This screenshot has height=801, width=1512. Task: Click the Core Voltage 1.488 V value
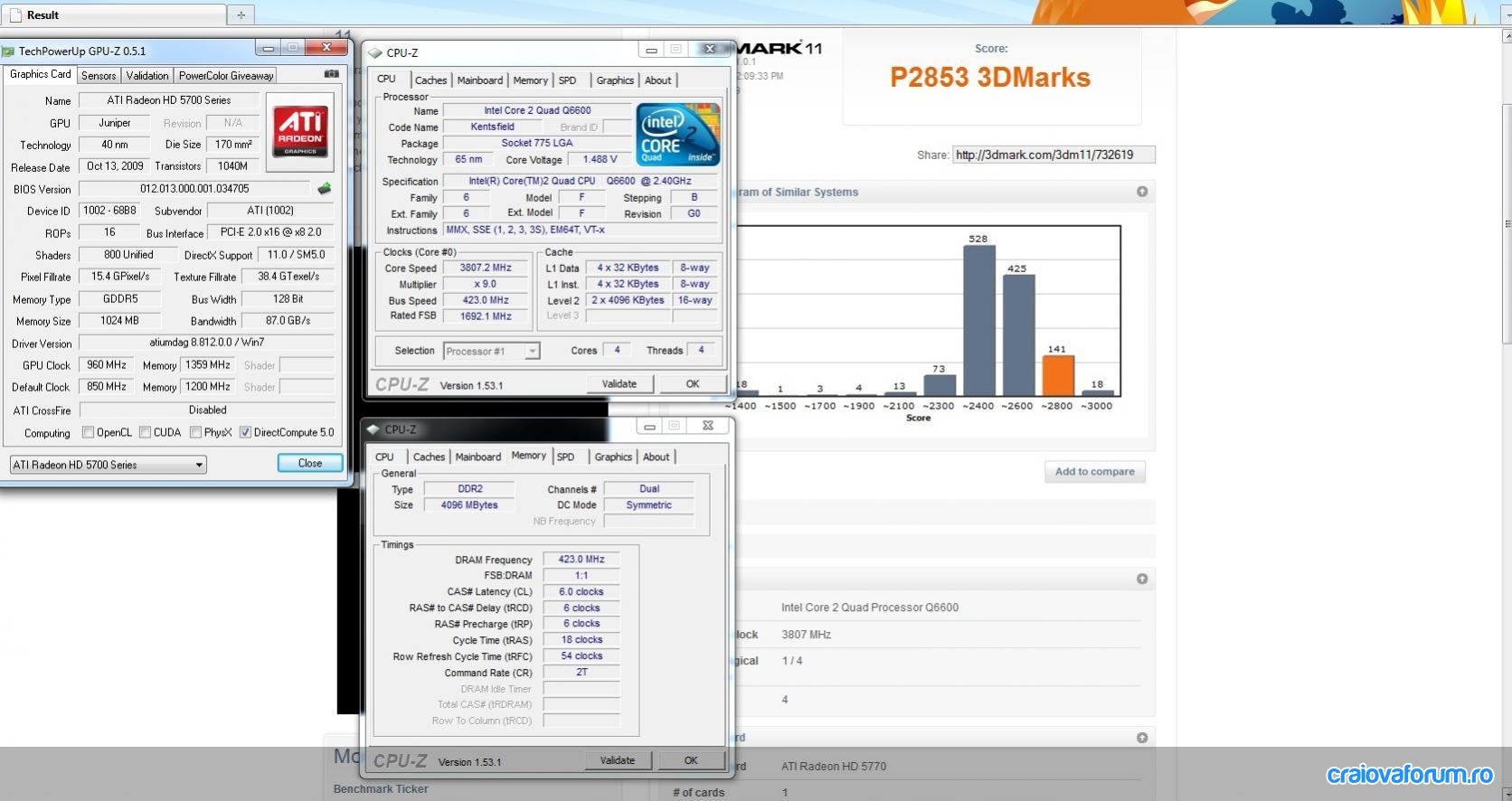600,159
